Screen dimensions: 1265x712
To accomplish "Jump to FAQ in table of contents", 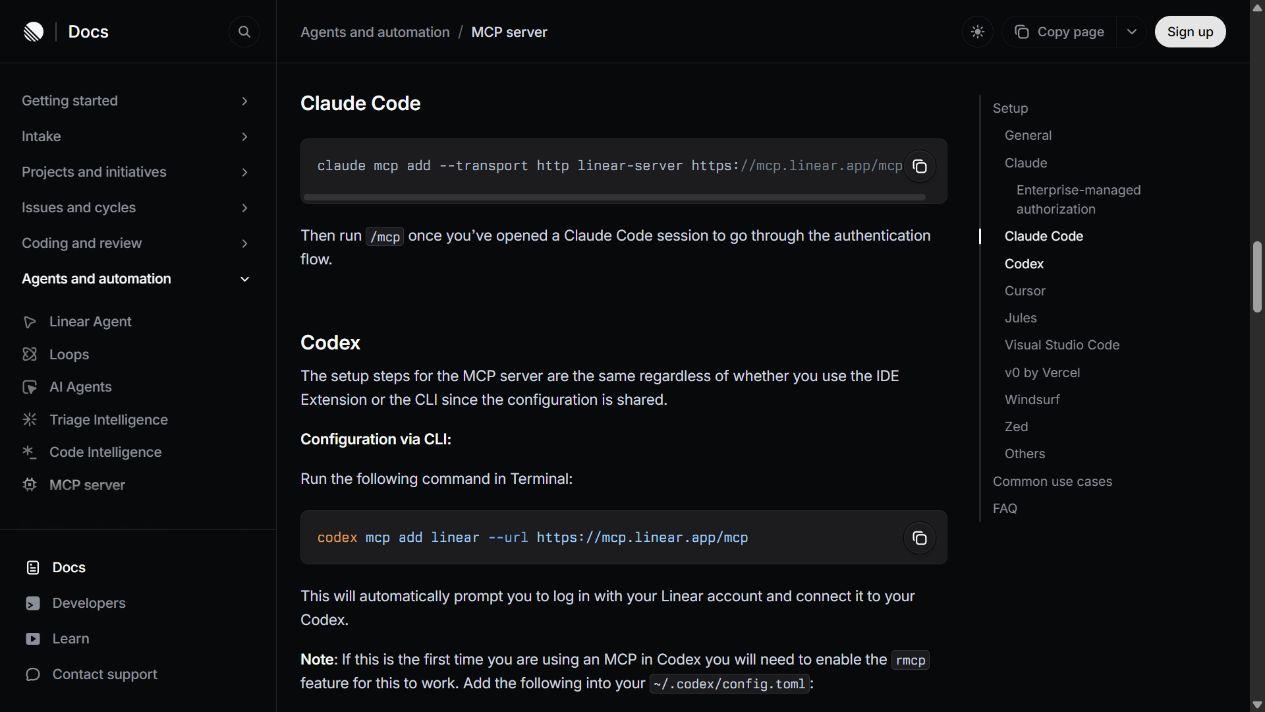I will (x=1005, y=508).
